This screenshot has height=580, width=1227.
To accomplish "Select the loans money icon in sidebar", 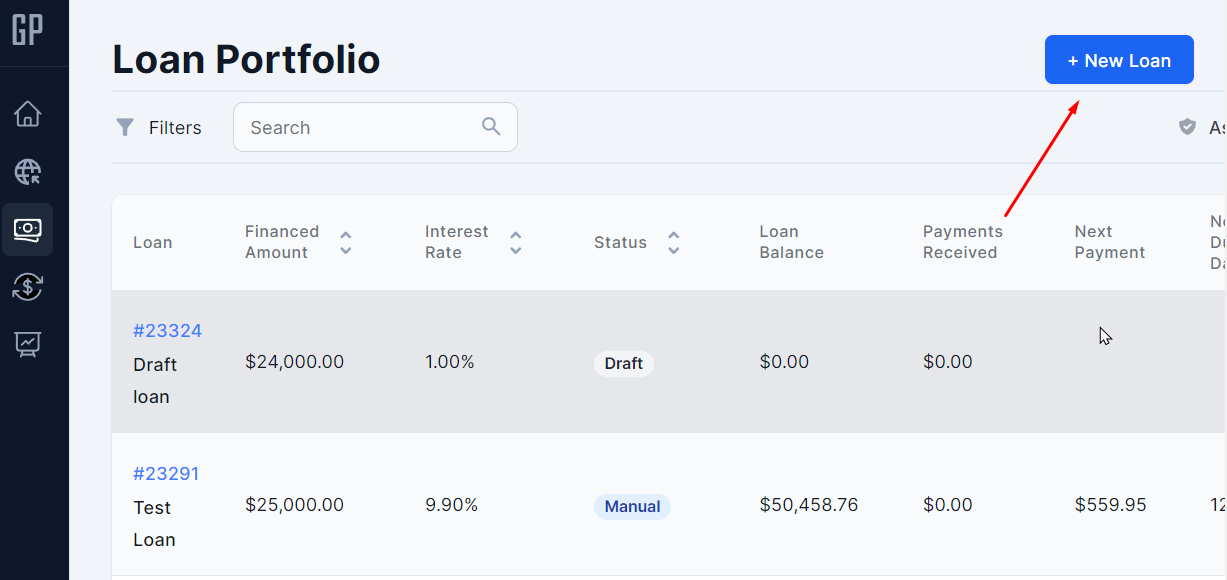I will [x=28, y=230].
